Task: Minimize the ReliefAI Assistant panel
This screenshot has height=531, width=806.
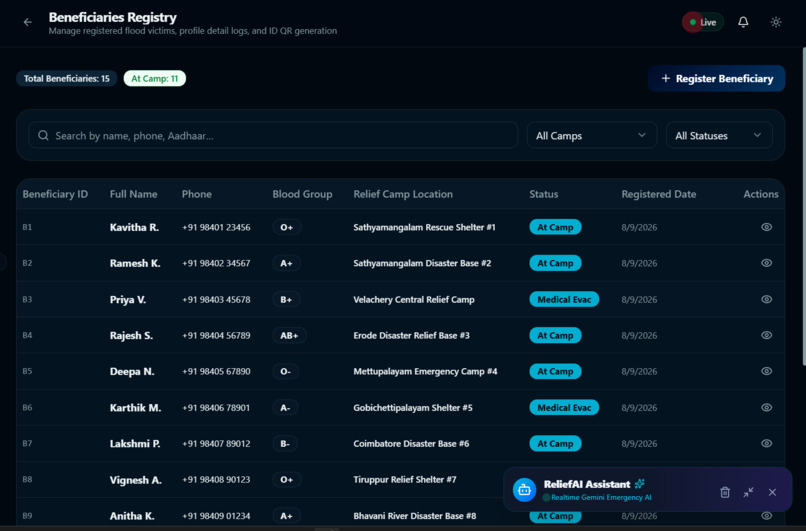Action: tap(748, 492)
